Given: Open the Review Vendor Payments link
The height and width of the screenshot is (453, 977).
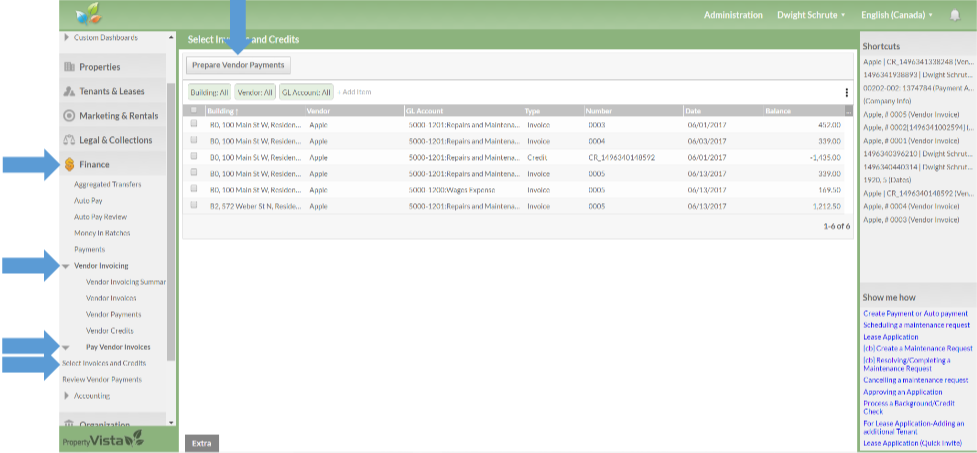Looking at the screenshot, I should click(102, 379).
